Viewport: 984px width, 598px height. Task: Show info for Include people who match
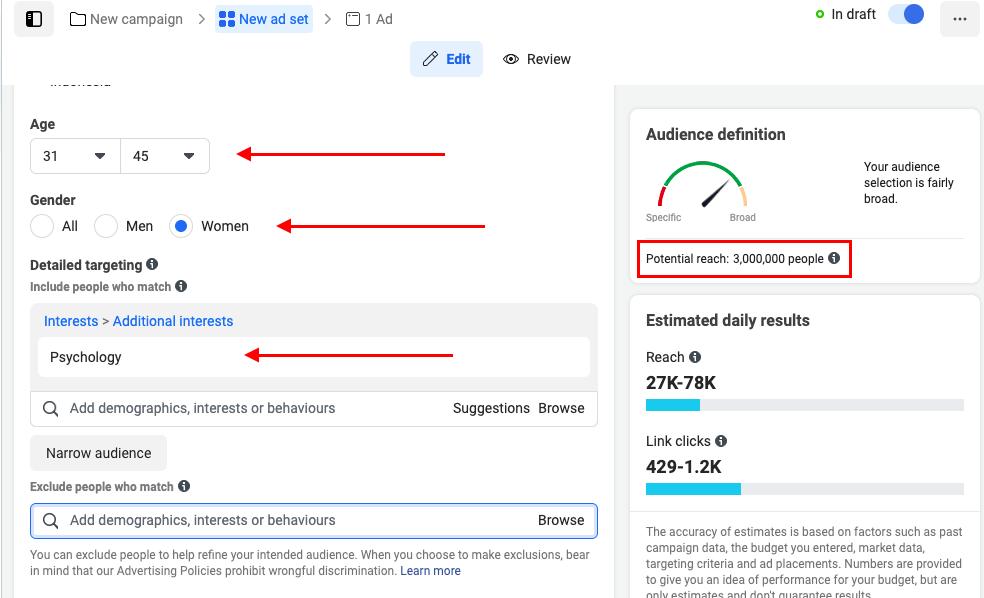pyautogui.click(x=181, y=286)
